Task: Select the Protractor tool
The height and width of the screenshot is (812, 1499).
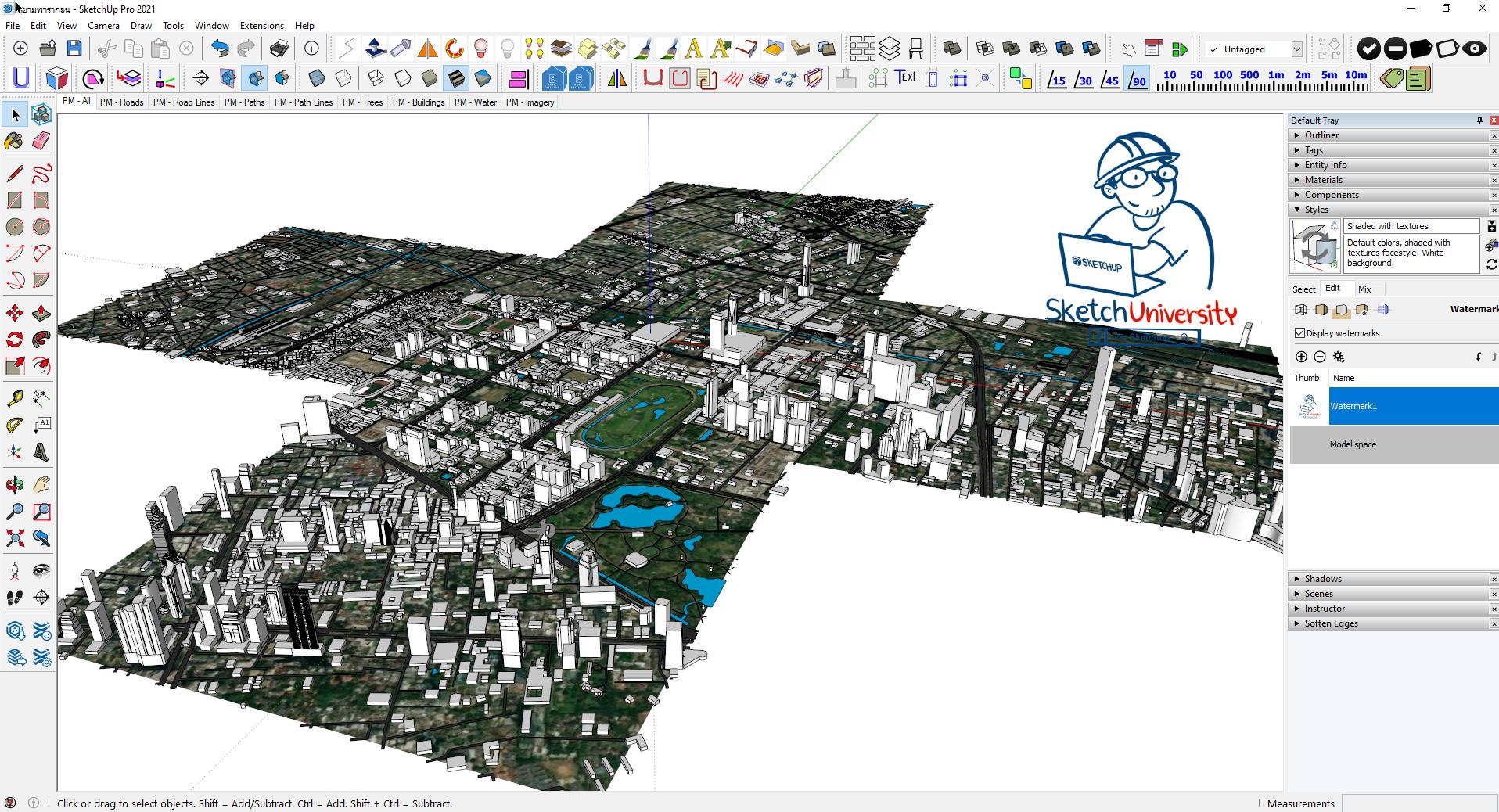Action: click(15, 425)
